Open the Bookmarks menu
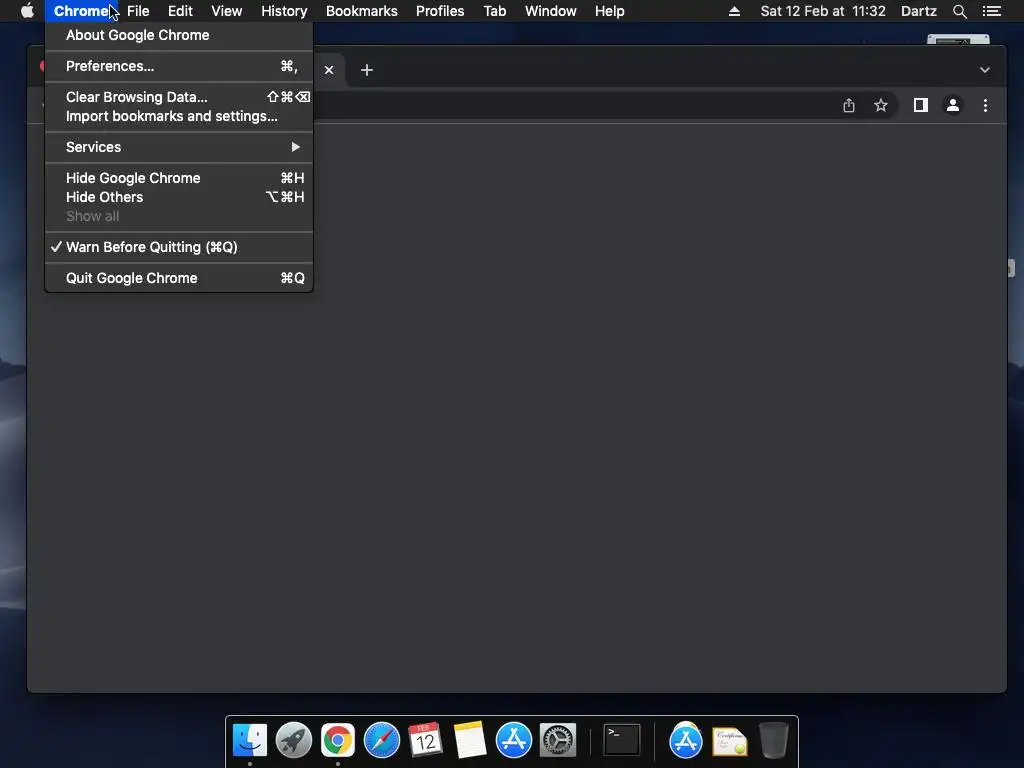This screenshot has width=1024, height=768. point(361,11)
